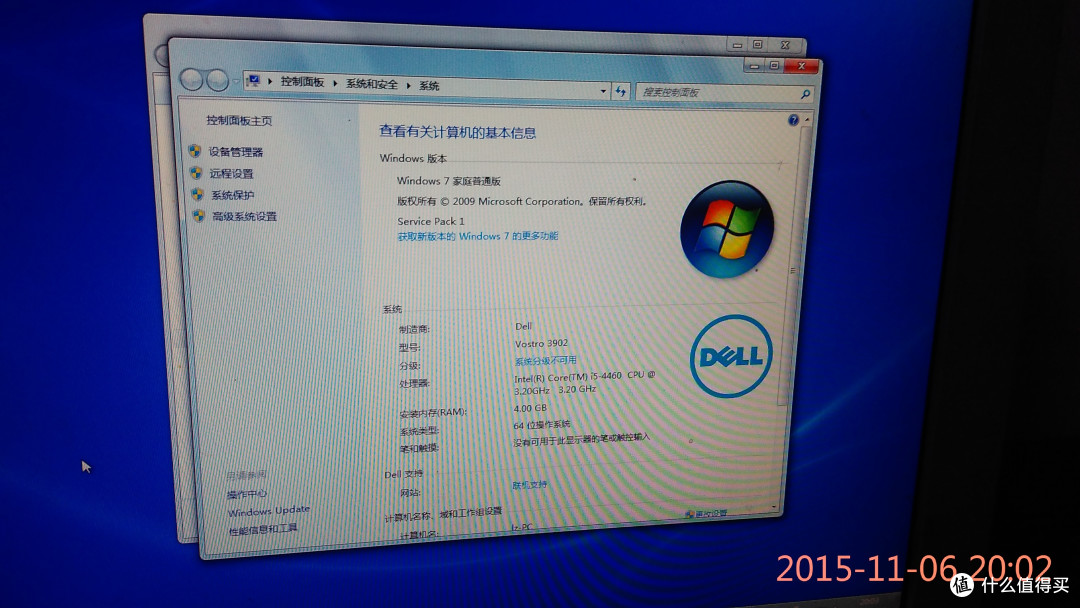1080x608 pixels.
Task: Open 联机支持 website link
Action: [530, 485]
